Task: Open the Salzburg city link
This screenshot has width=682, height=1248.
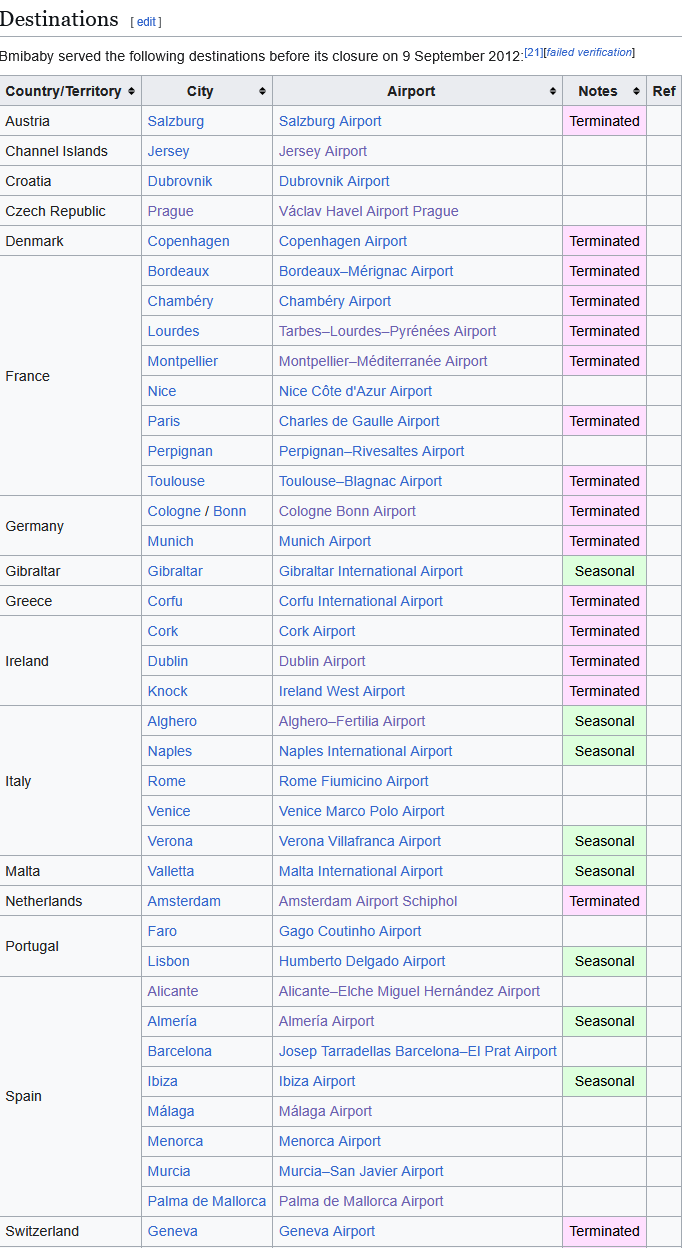Action: pos(175,121)
